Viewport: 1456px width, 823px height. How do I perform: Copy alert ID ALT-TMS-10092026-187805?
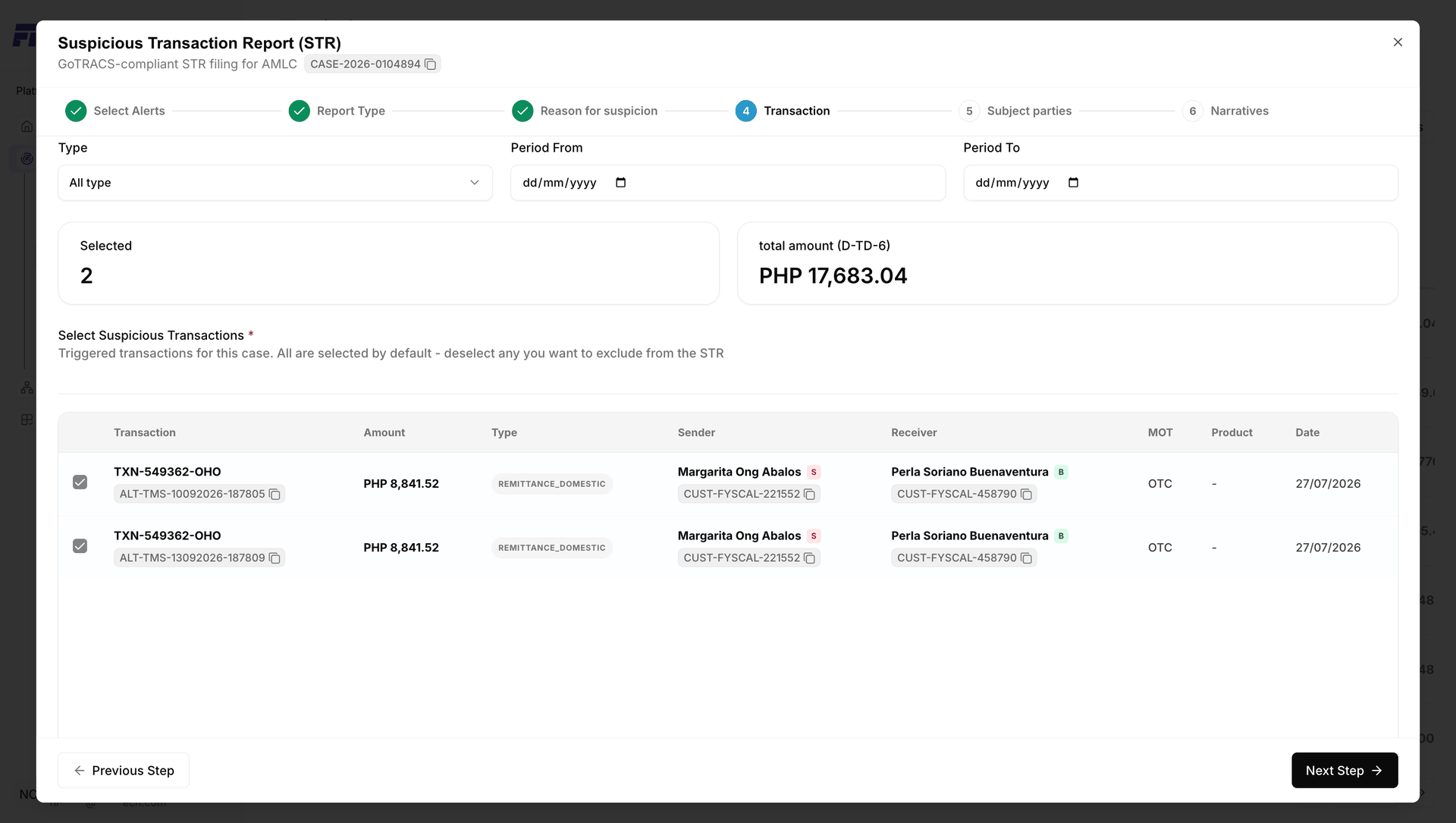(275, 495)
